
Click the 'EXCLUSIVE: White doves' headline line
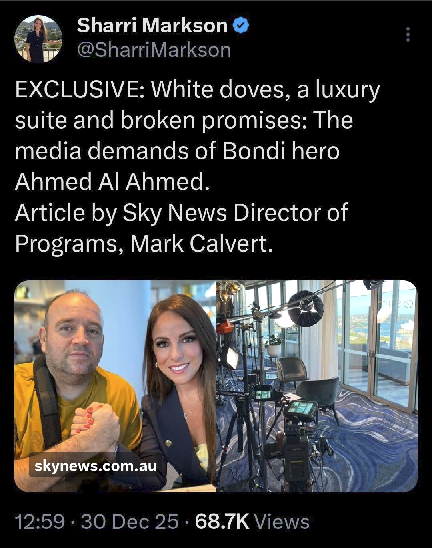coord(197,90)
